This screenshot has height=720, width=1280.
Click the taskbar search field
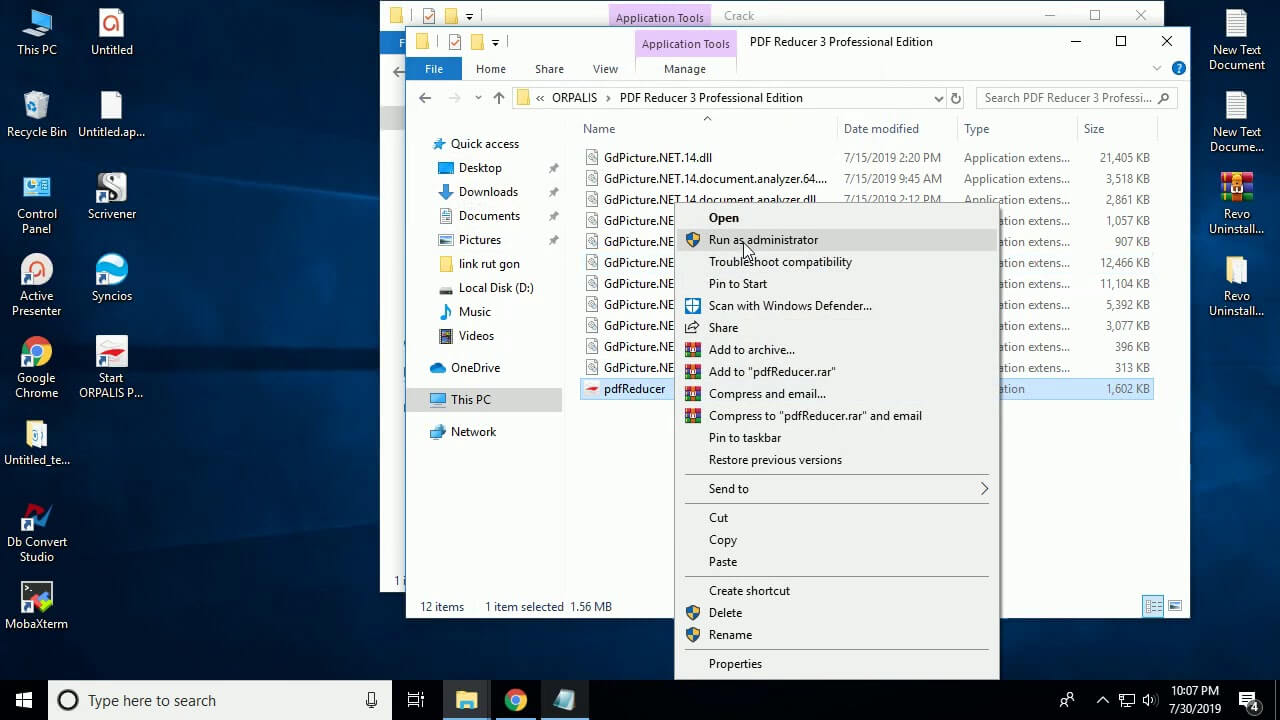(x=218, y=700)
